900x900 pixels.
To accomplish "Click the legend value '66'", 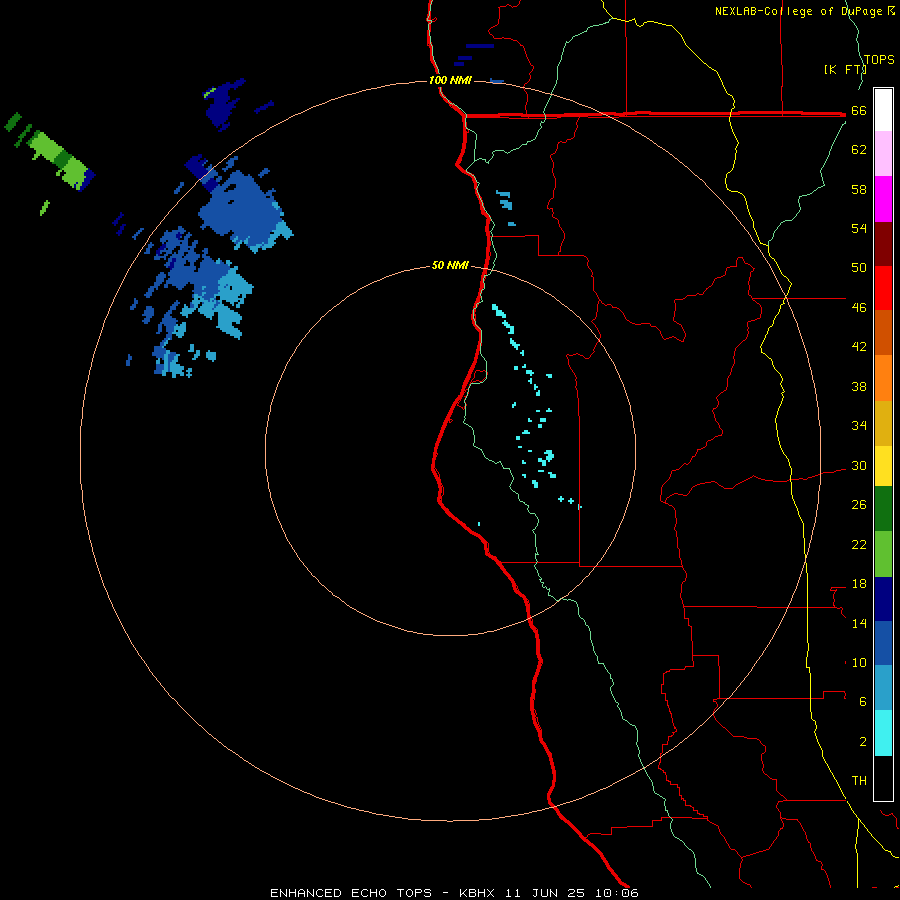I will pyautogui.click(x=859, y=111).
